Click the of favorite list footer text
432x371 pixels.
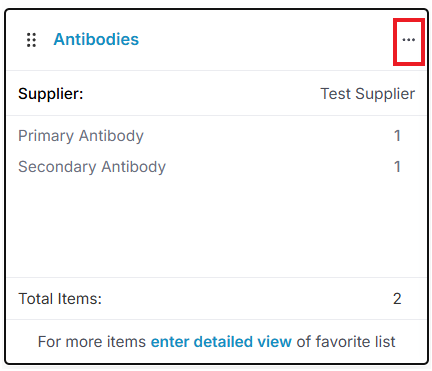click(x=346, y=342)
